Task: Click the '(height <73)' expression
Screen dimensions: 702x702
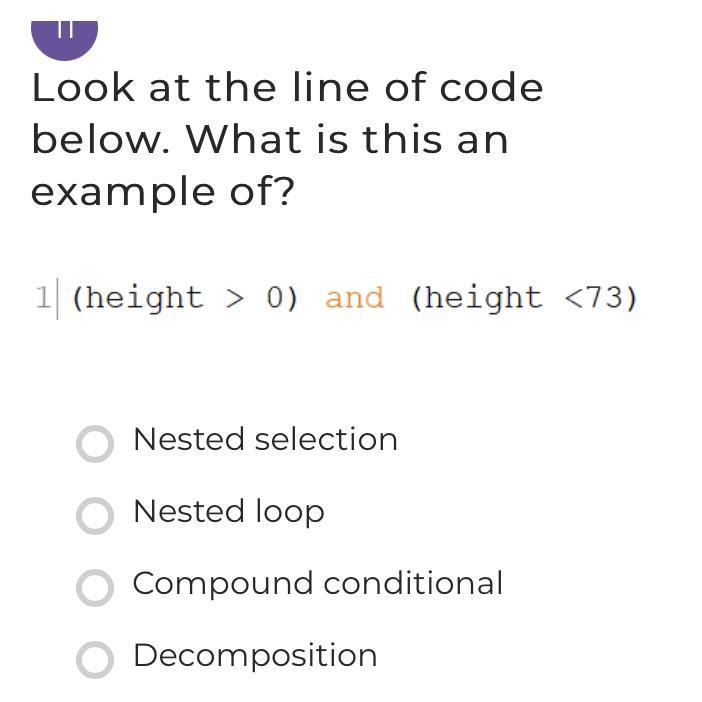Action: tap(523, 298)
